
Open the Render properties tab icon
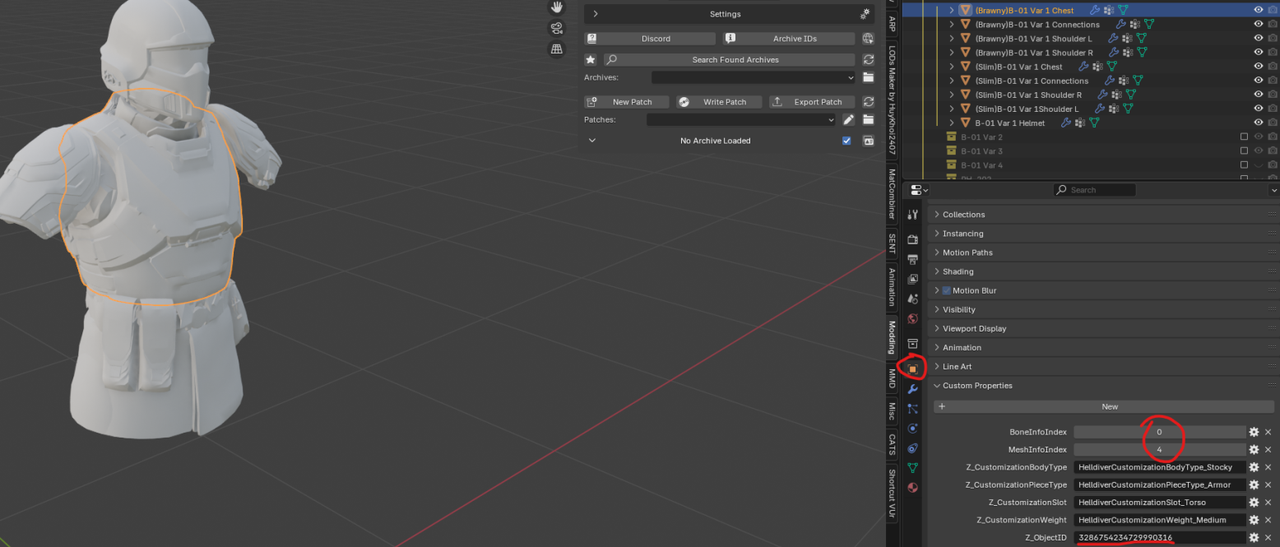point(912,240)
